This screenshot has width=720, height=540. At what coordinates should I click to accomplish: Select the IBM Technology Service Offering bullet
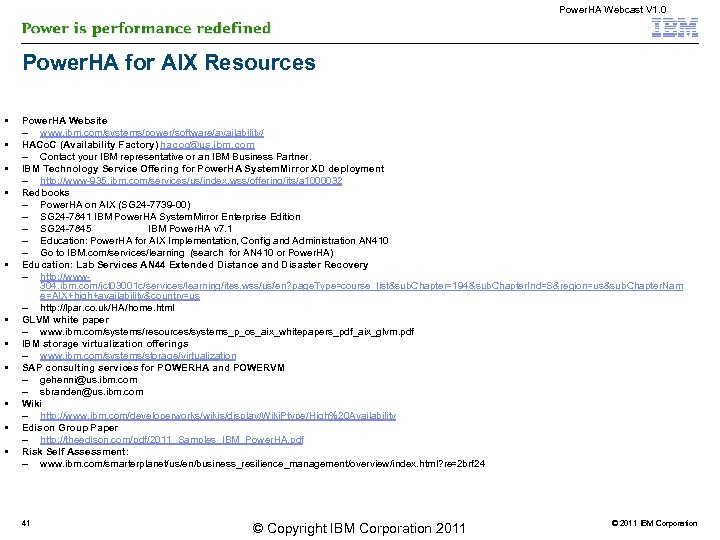[203, 169]
